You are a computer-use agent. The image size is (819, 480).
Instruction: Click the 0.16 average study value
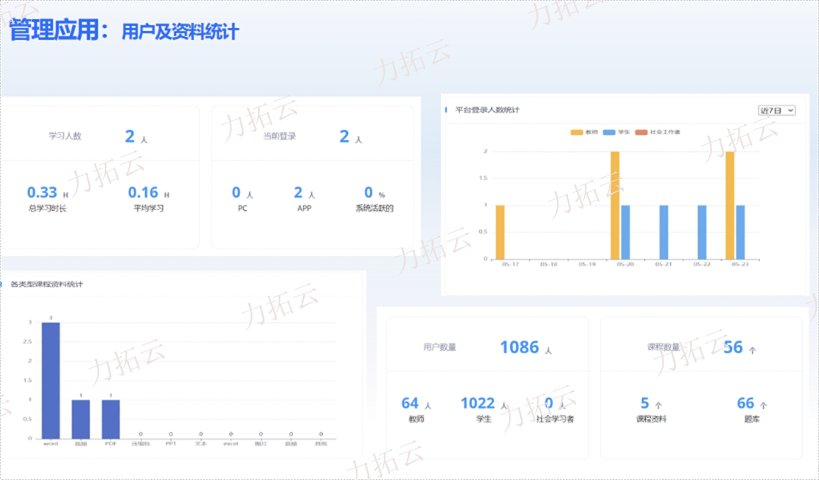coord(143,192)
